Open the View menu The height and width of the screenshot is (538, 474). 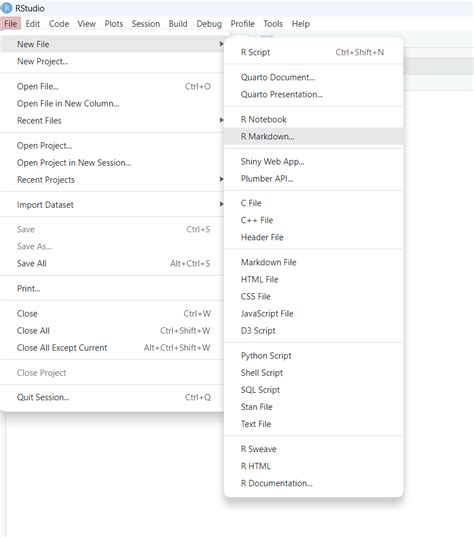86,24
